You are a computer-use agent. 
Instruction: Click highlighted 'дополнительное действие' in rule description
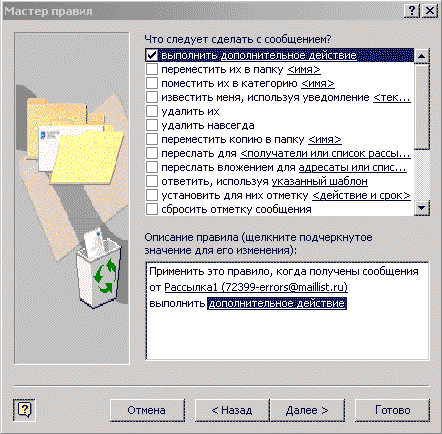click(x=277, y=304)
